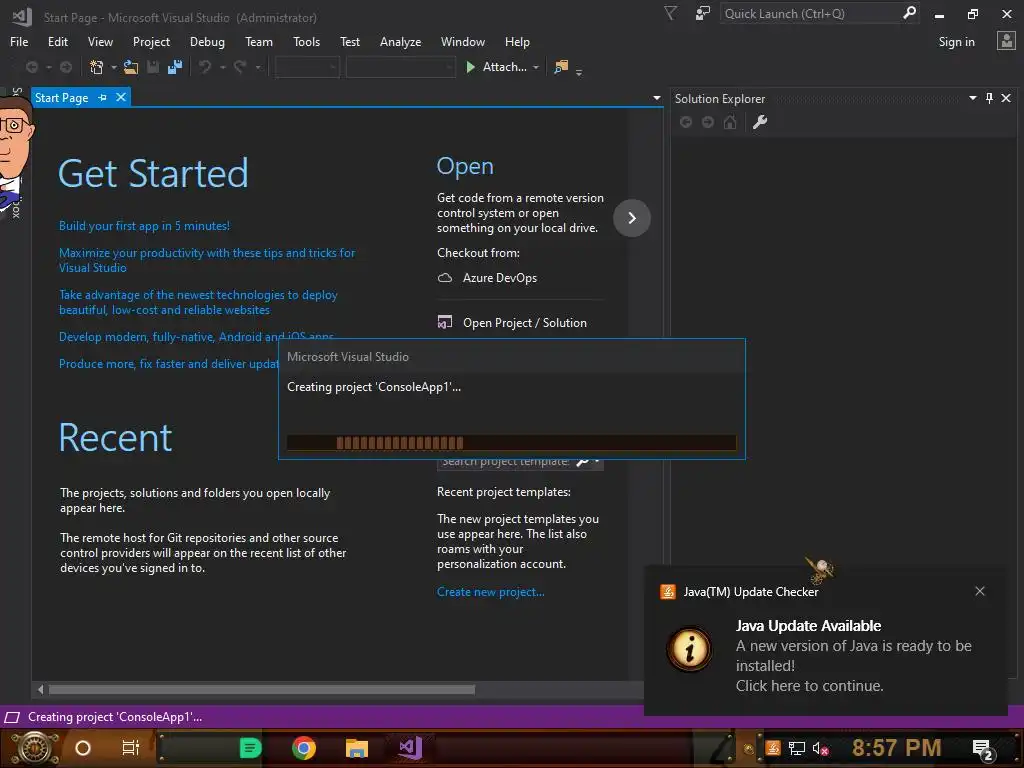Click Build your first app in 5 minutes link
This screenshot has width=1024, height=768.
coord(144,226)
